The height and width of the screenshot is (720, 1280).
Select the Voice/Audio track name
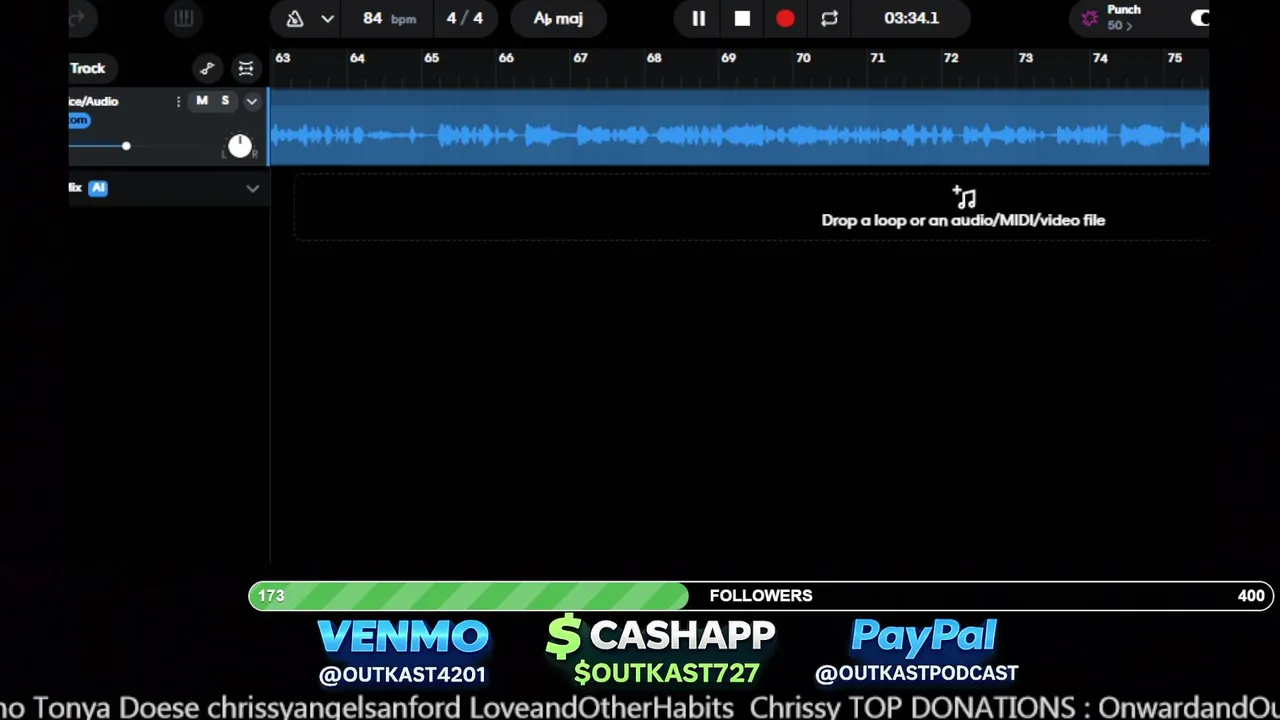(x=94, y=101)
